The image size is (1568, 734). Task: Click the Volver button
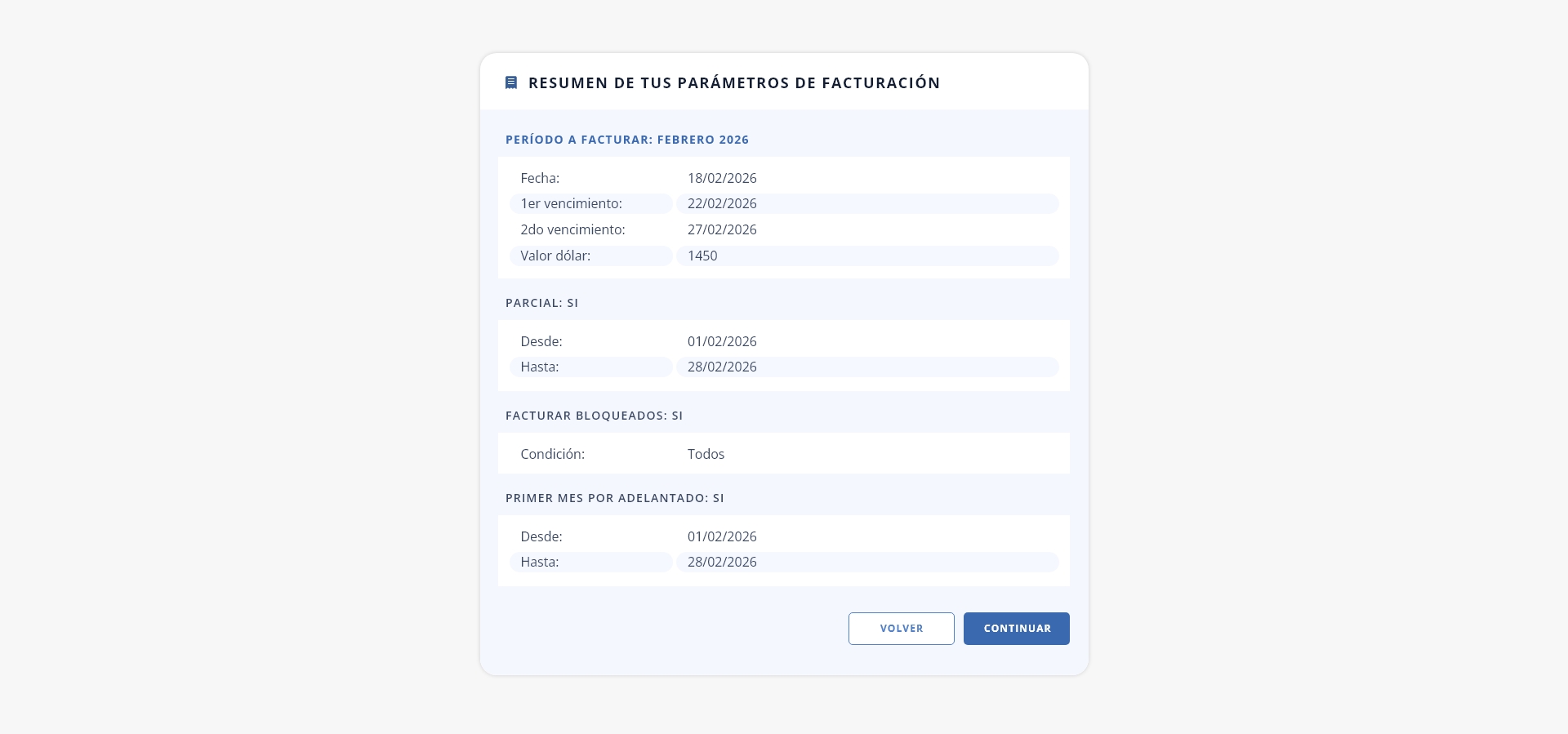[x=902, y=629]
